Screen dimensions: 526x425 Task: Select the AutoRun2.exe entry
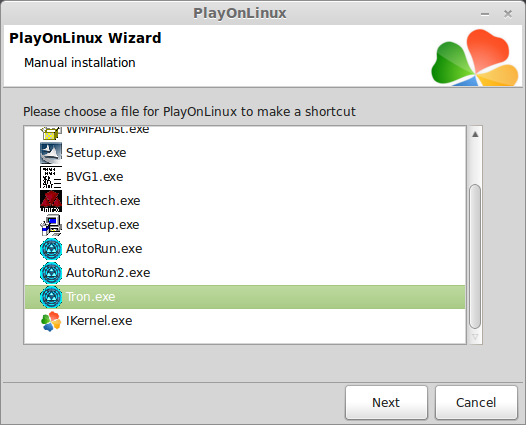245,273
